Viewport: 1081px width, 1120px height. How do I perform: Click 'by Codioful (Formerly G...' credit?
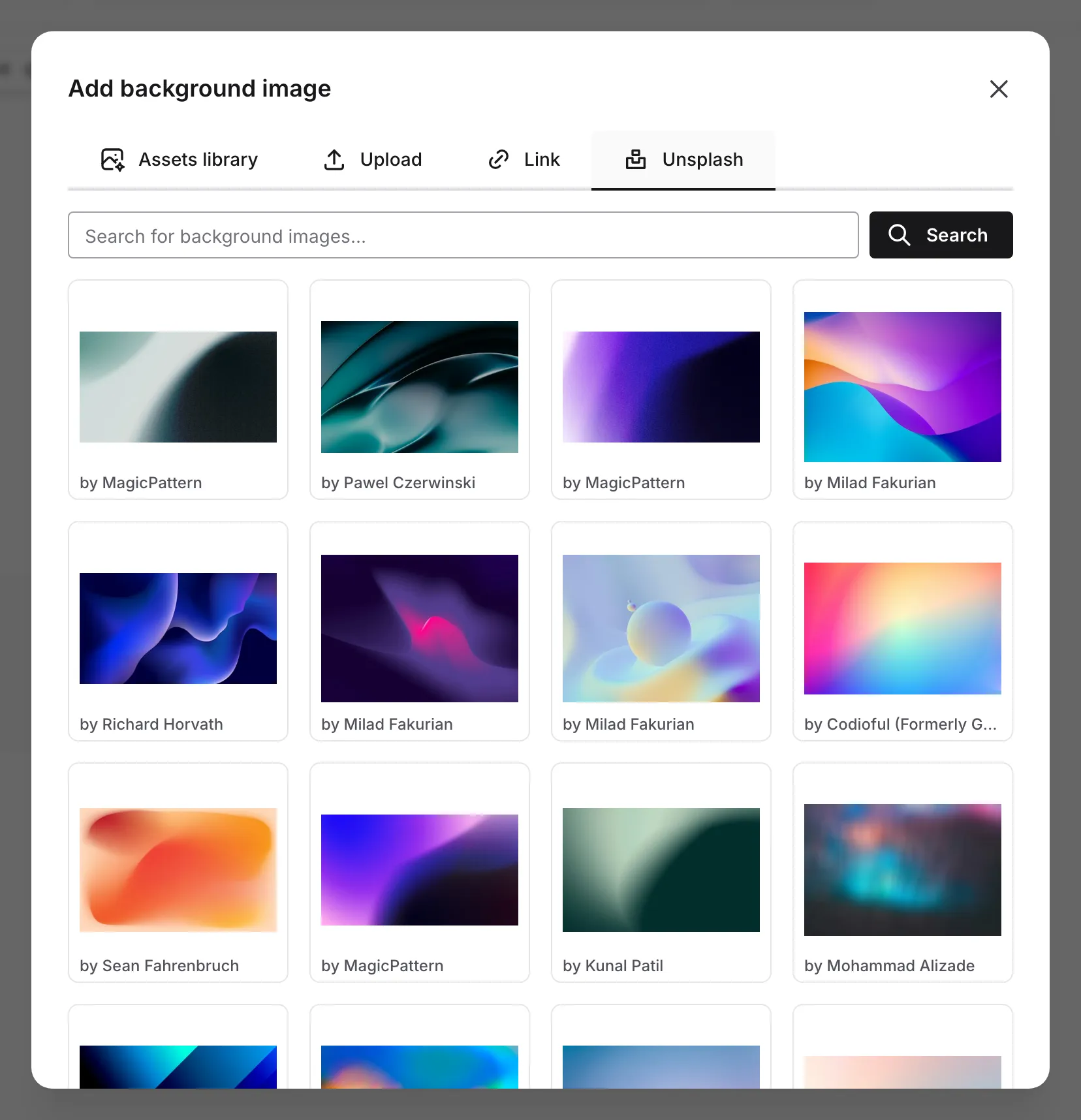(x=900, y=724)
